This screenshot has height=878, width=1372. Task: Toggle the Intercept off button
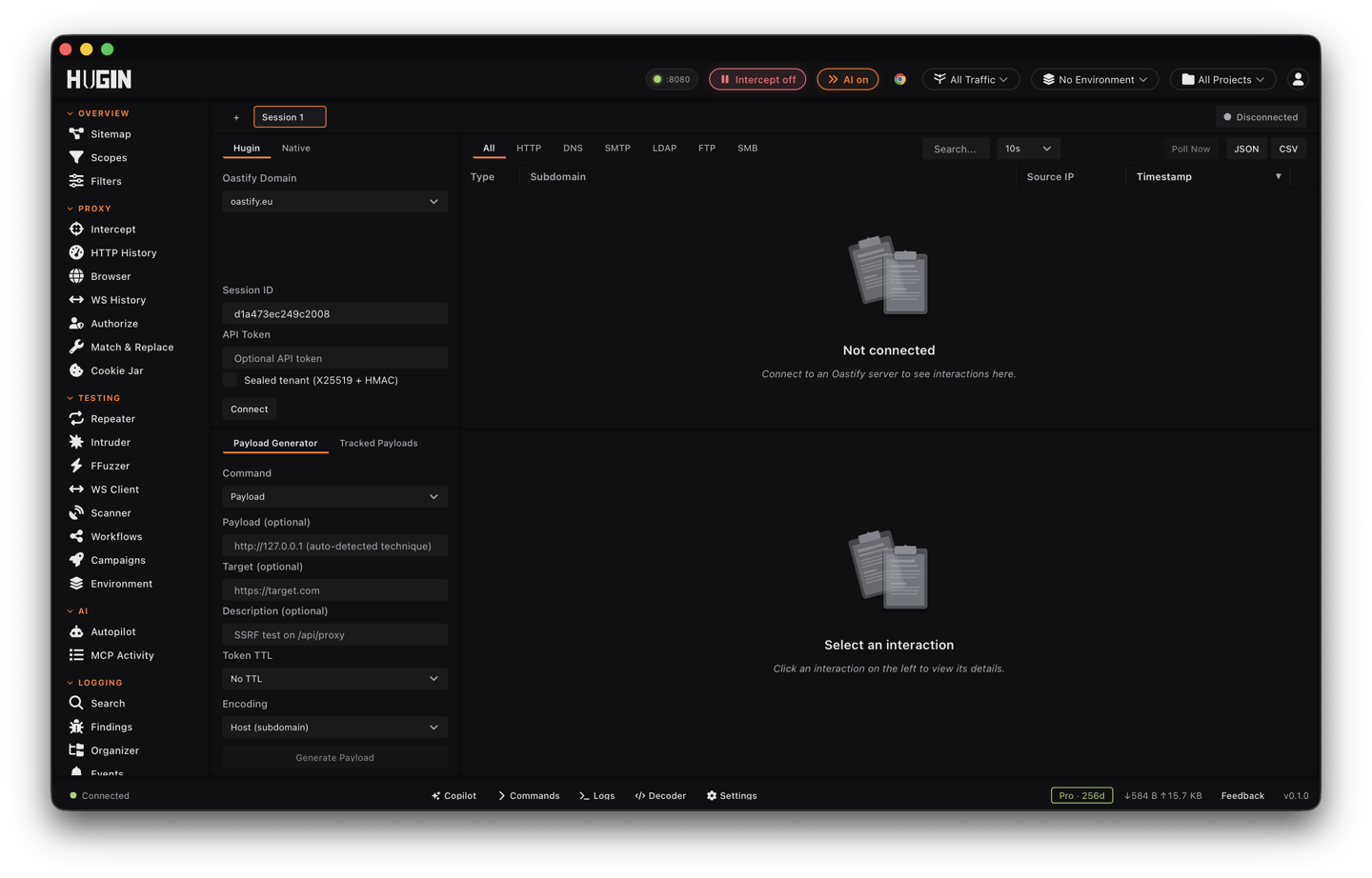[x=757, y=79]
